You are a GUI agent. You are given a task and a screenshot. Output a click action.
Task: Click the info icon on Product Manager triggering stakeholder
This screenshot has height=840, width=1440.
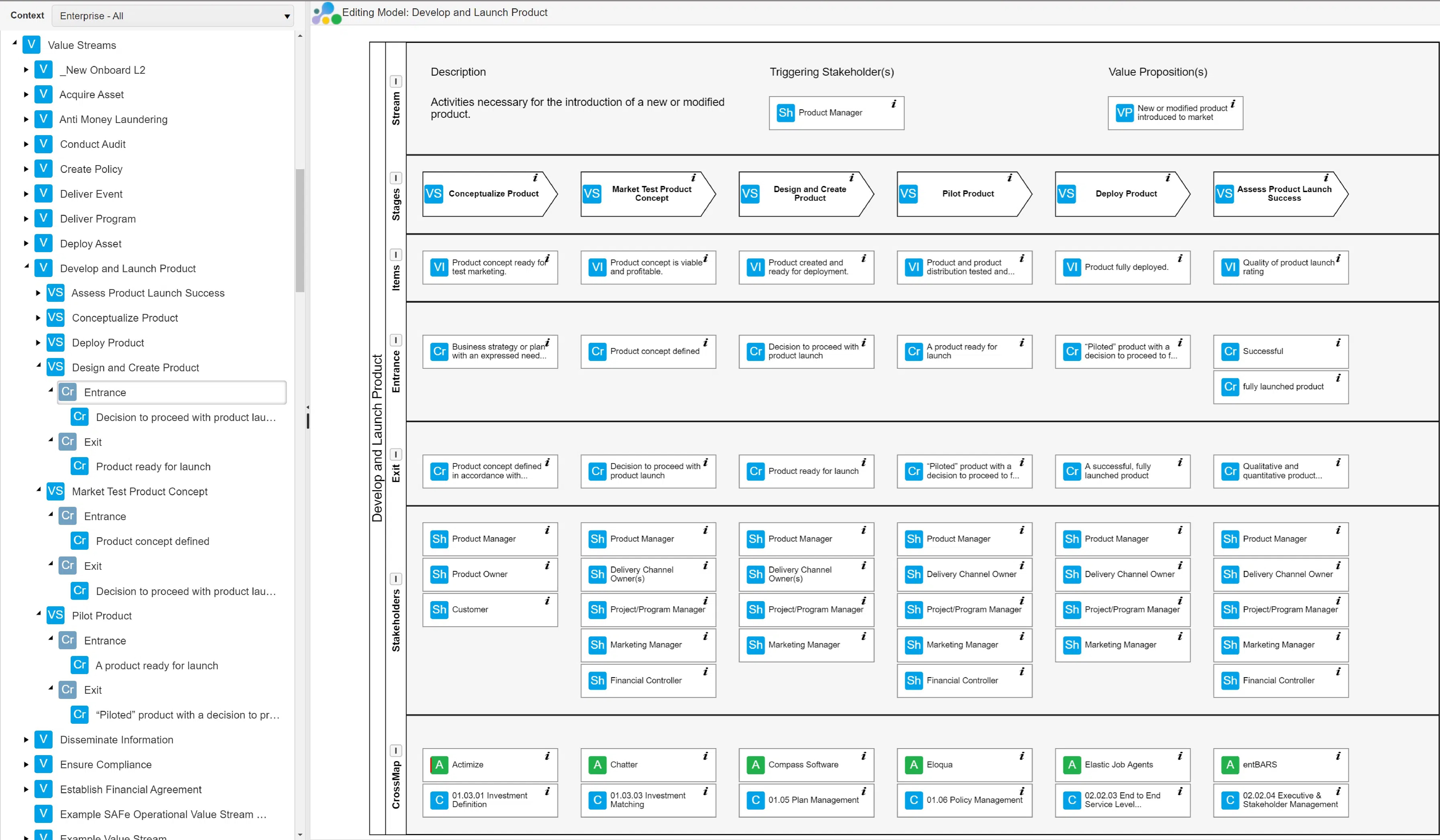click(x=894, y=104)
